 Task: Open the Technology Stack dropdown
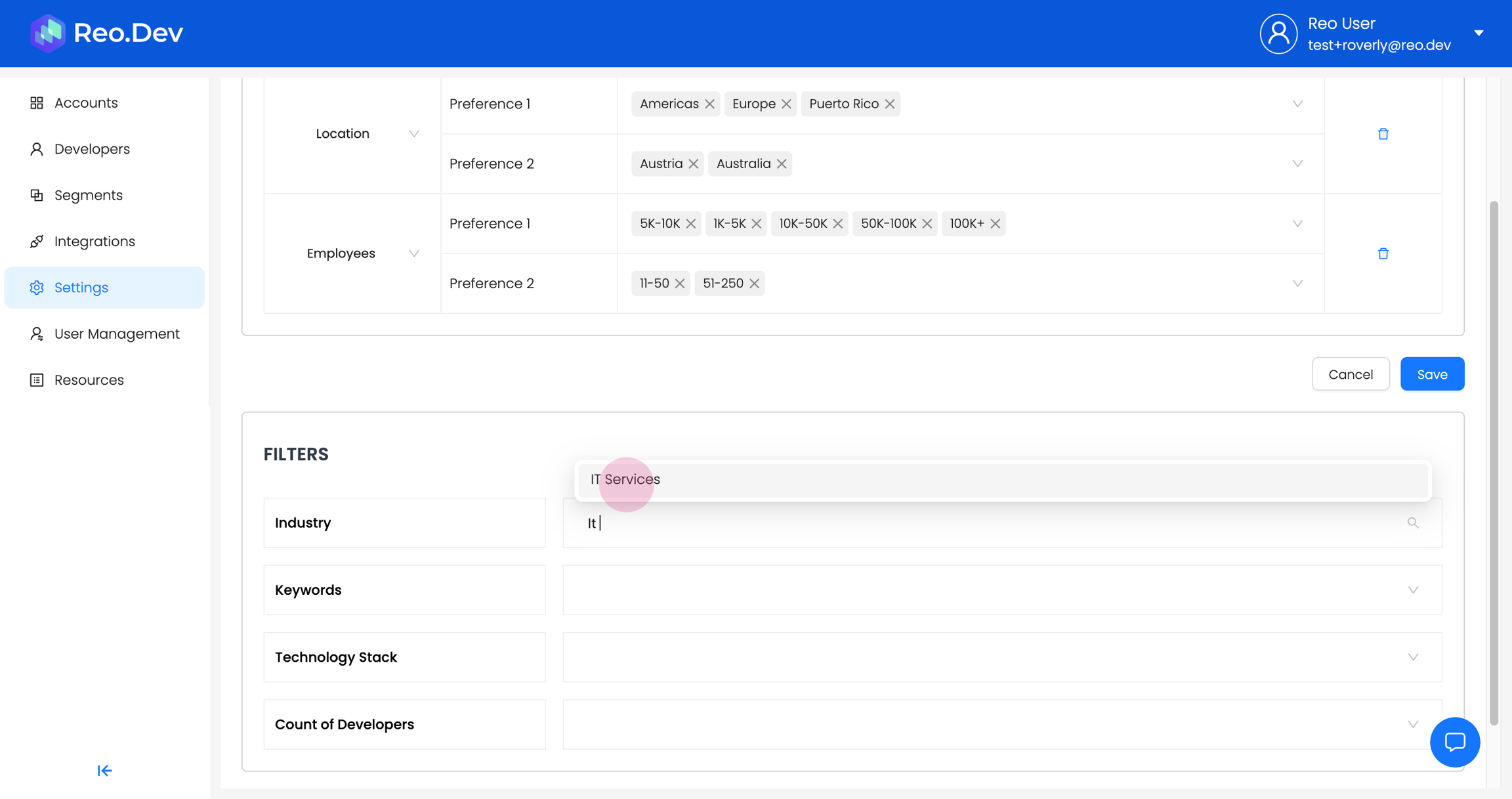tap(1412, 657)
